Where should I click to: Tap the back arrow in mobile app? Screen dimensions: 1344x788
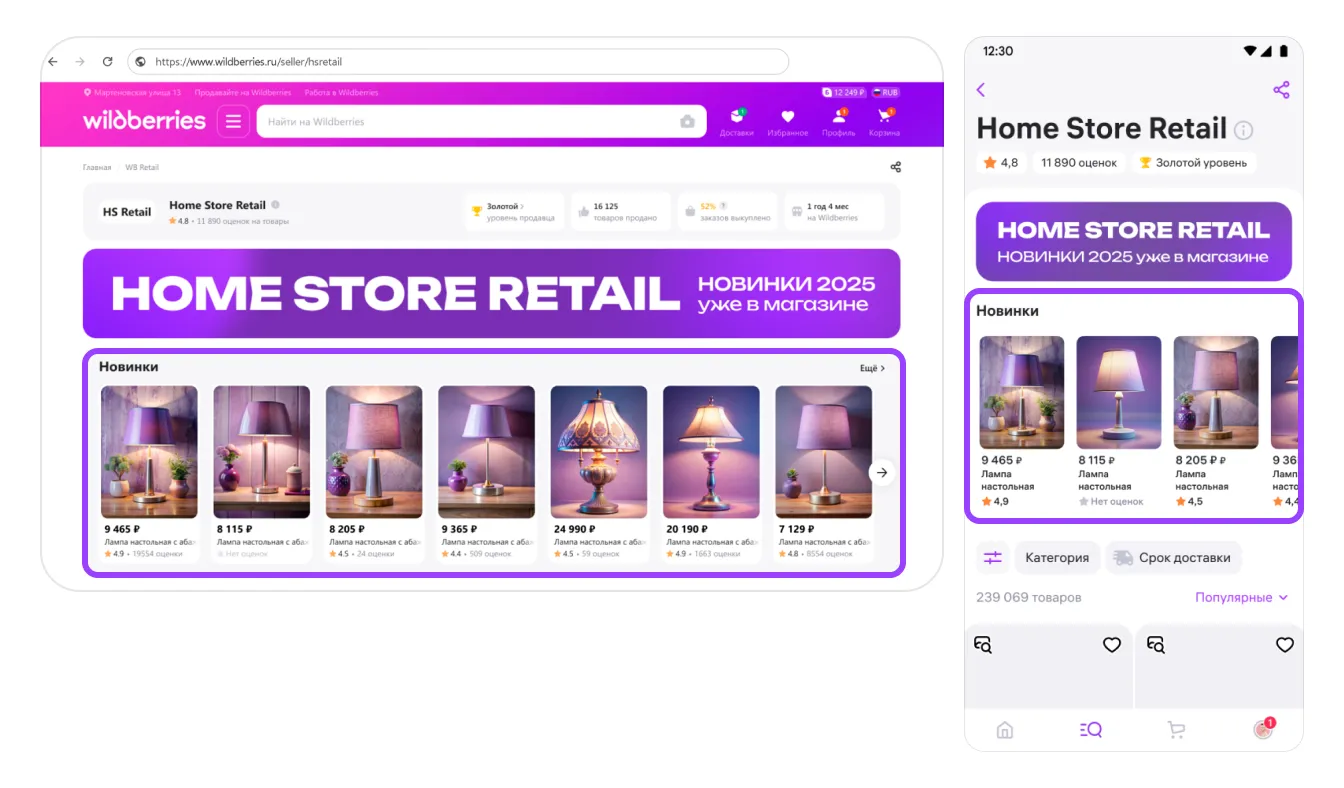(x=981, y=90)
